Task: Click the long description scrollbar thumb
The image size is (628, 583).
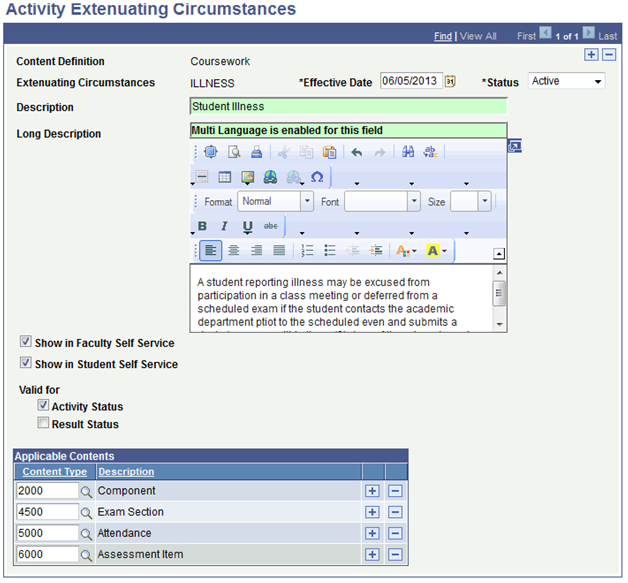Action: (x=499, y=294)
